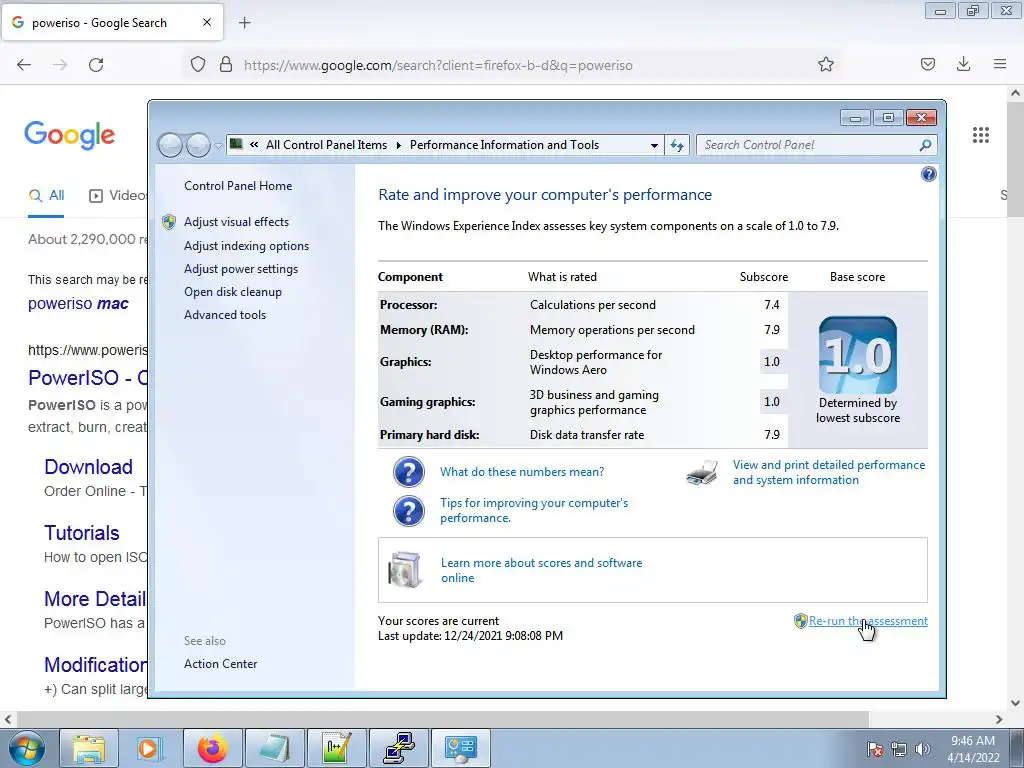Click Re-run the assessment link
Screen dimensions: 1024x768
tap(868, 621)
